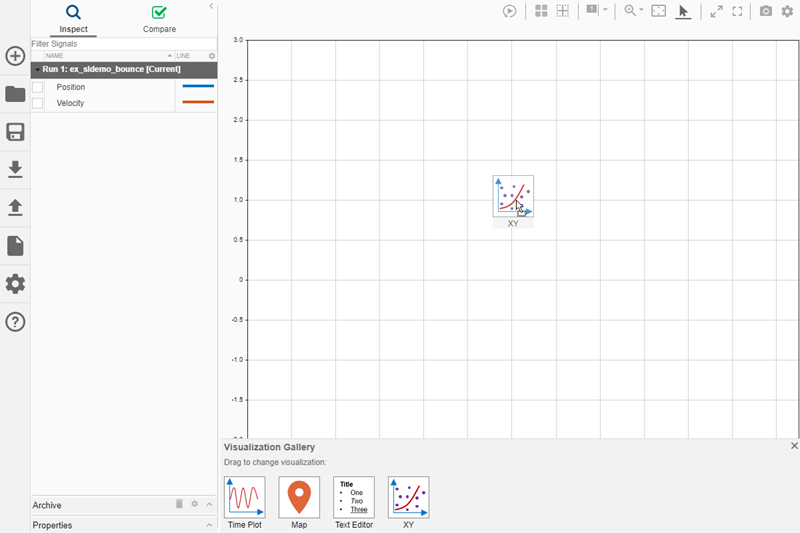Select the XY visualization thumbnail in the gallery
The image size is (800, 533).
[x=408, y=497]
